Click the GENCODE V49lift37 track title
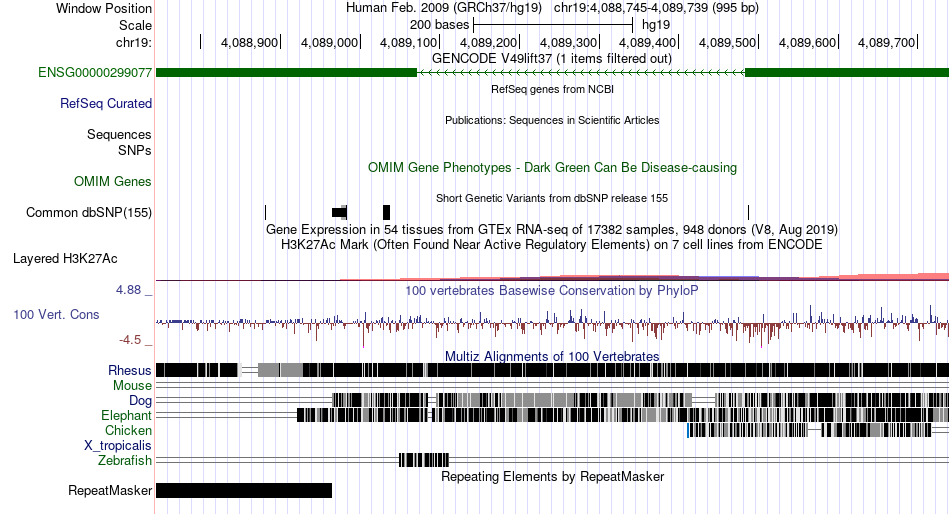Viewport: 950px width, 514px height. click(552, 59)
